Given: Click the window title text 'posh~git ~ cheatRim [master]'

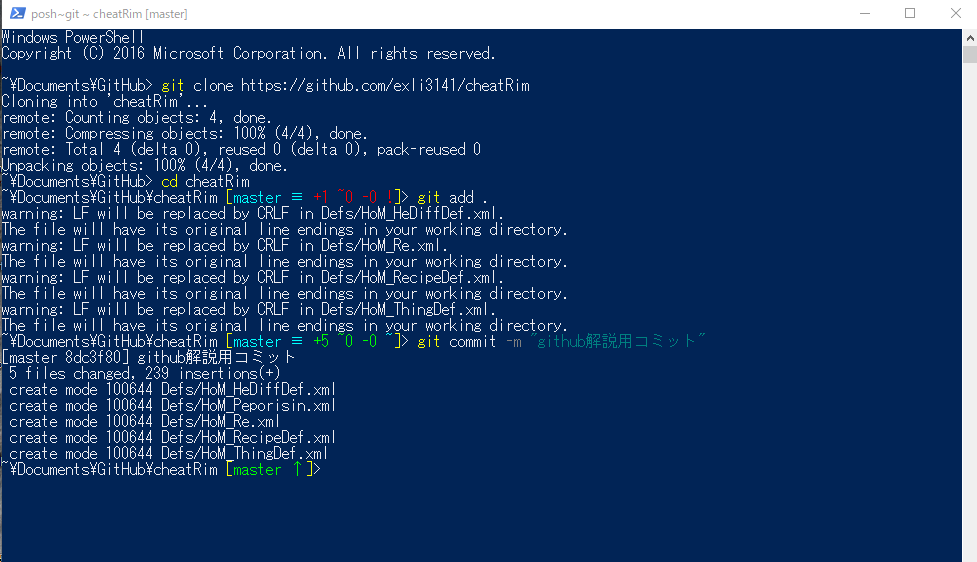Looking at the screenshot, I should point(109,14).
